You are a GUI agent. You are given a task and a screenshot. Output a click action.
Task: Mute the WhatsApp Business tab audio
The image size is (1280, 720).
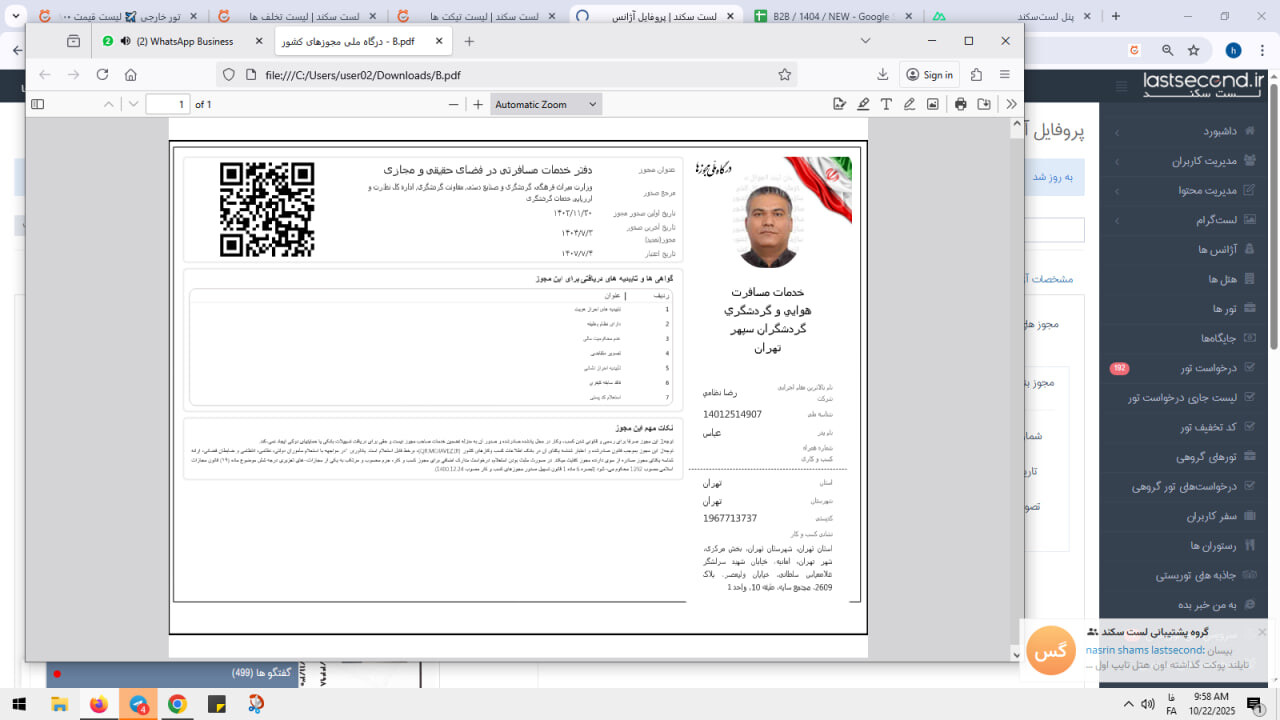[x=125, y=41]
